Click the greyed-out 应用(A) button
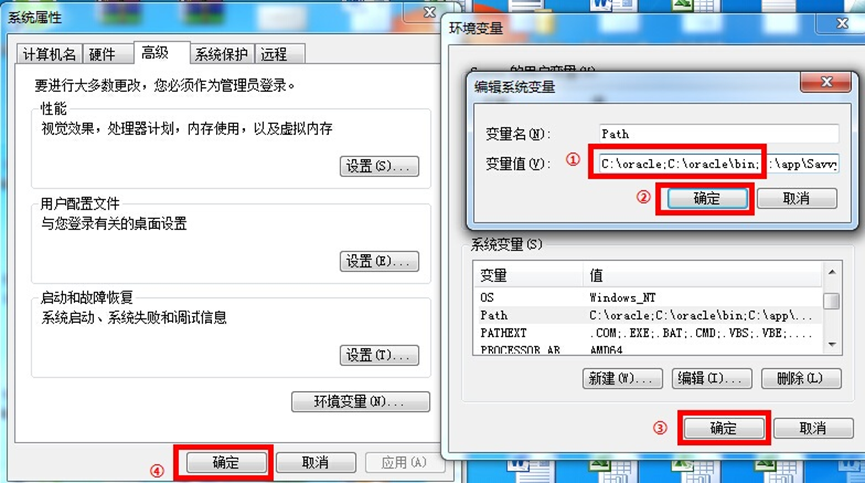Viewport: 865px width, 483px height. (404, 462)
